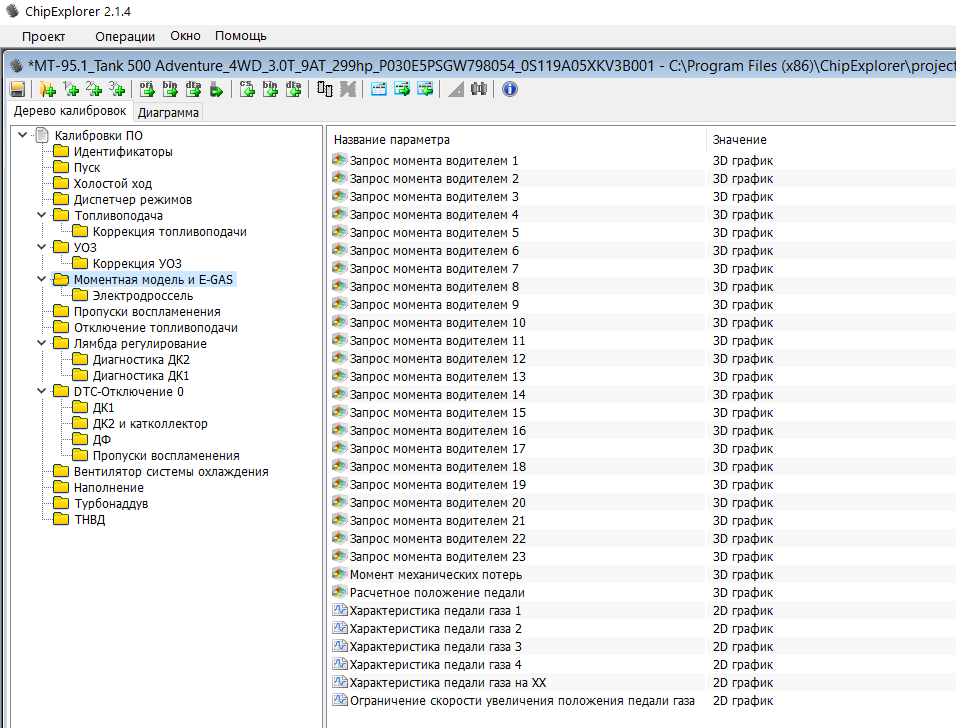Click the add folder toolbar icon
This screenshot has width=956, height=728.
pyautogui.click(x=47, y=89)
